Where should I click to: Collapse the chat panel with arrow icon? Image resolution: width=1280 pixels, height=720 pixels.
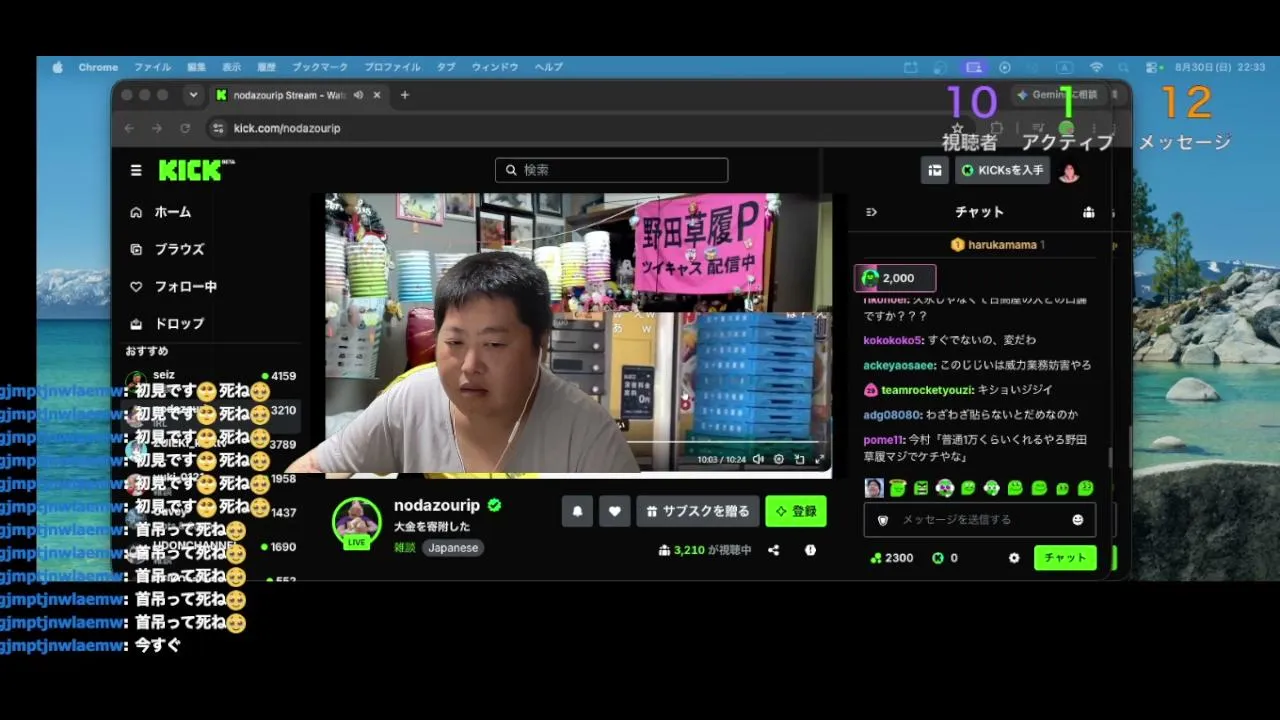(x=871, y=212)
